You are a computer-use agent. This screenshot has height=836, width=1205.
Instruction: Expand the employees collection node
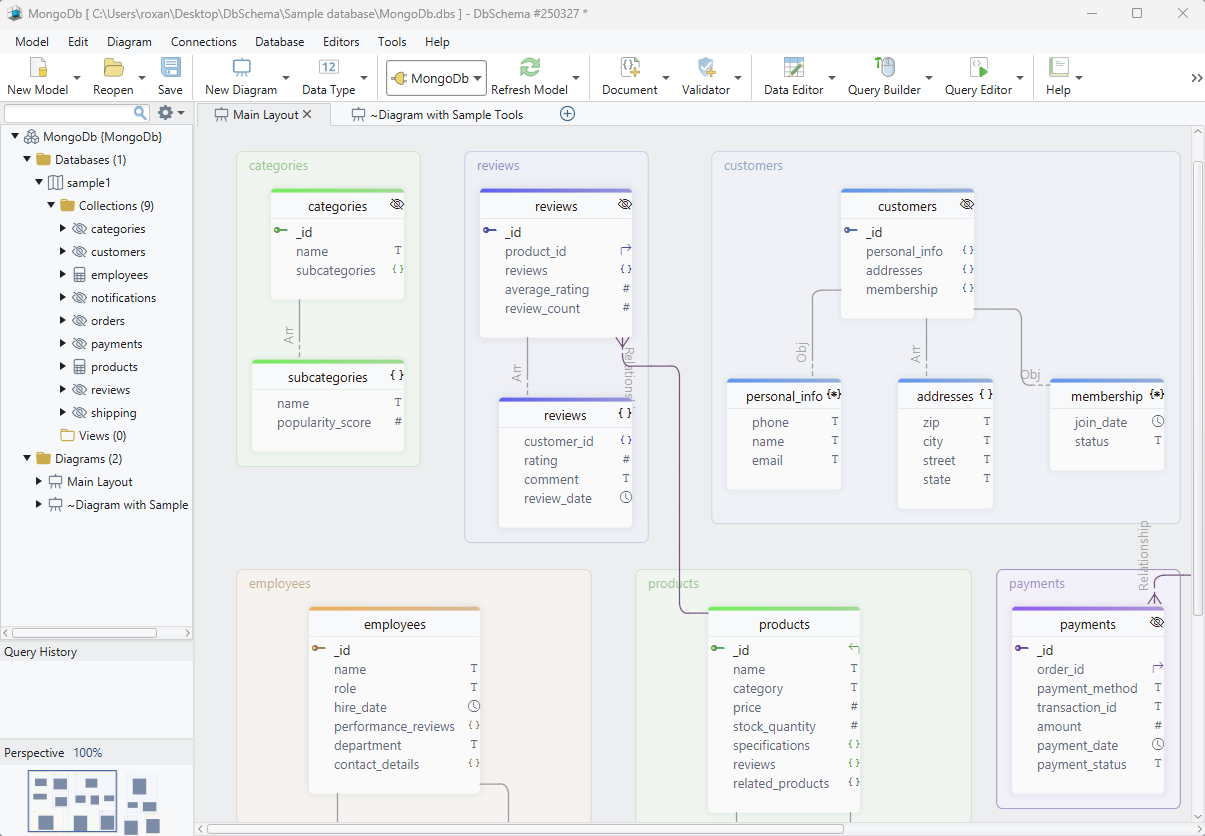pyautogui.click(x=63, y=274)
